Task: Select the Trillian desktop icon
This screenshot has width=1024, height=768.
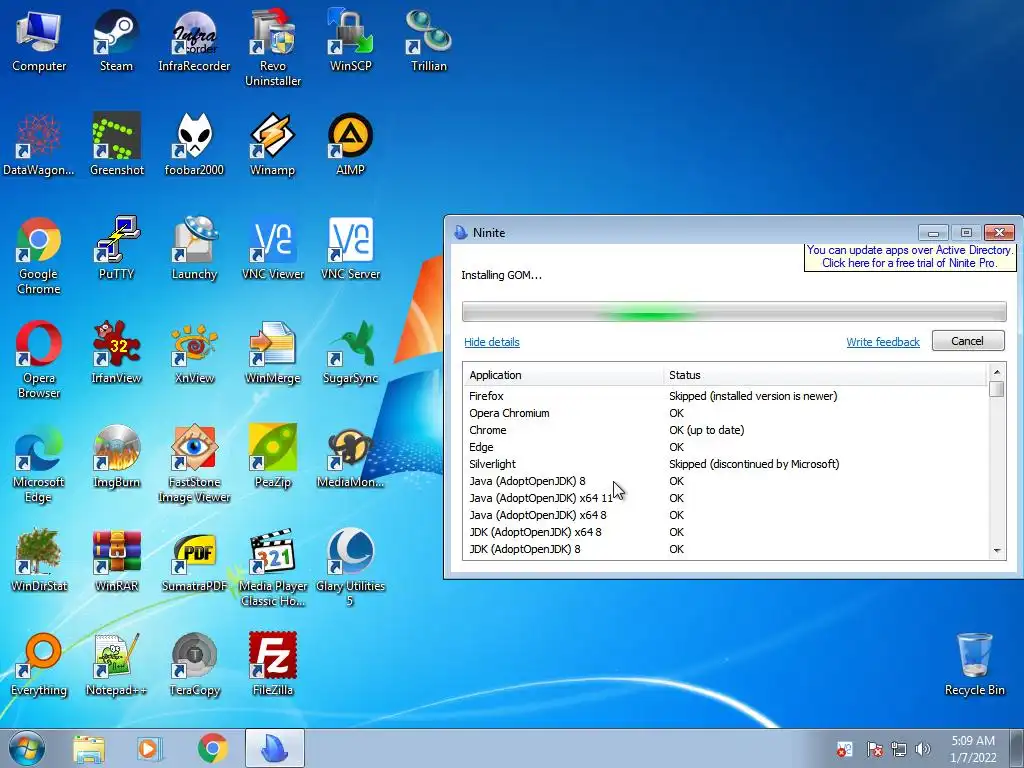Action: (x=428, y=40)
